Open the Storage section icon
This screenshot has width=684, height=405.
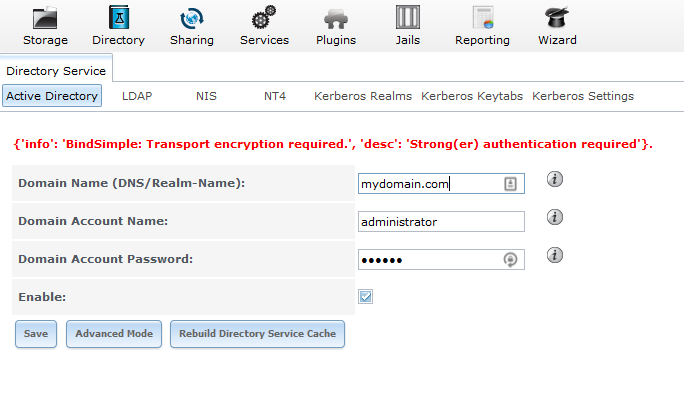[45, 18]
